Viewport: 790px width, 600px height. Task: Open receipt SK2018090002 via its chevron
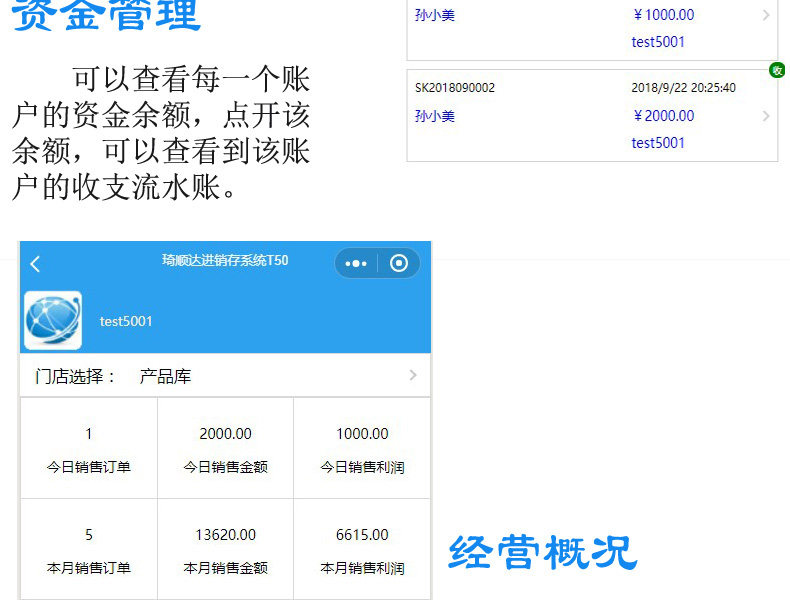click(x=766, y=116)
